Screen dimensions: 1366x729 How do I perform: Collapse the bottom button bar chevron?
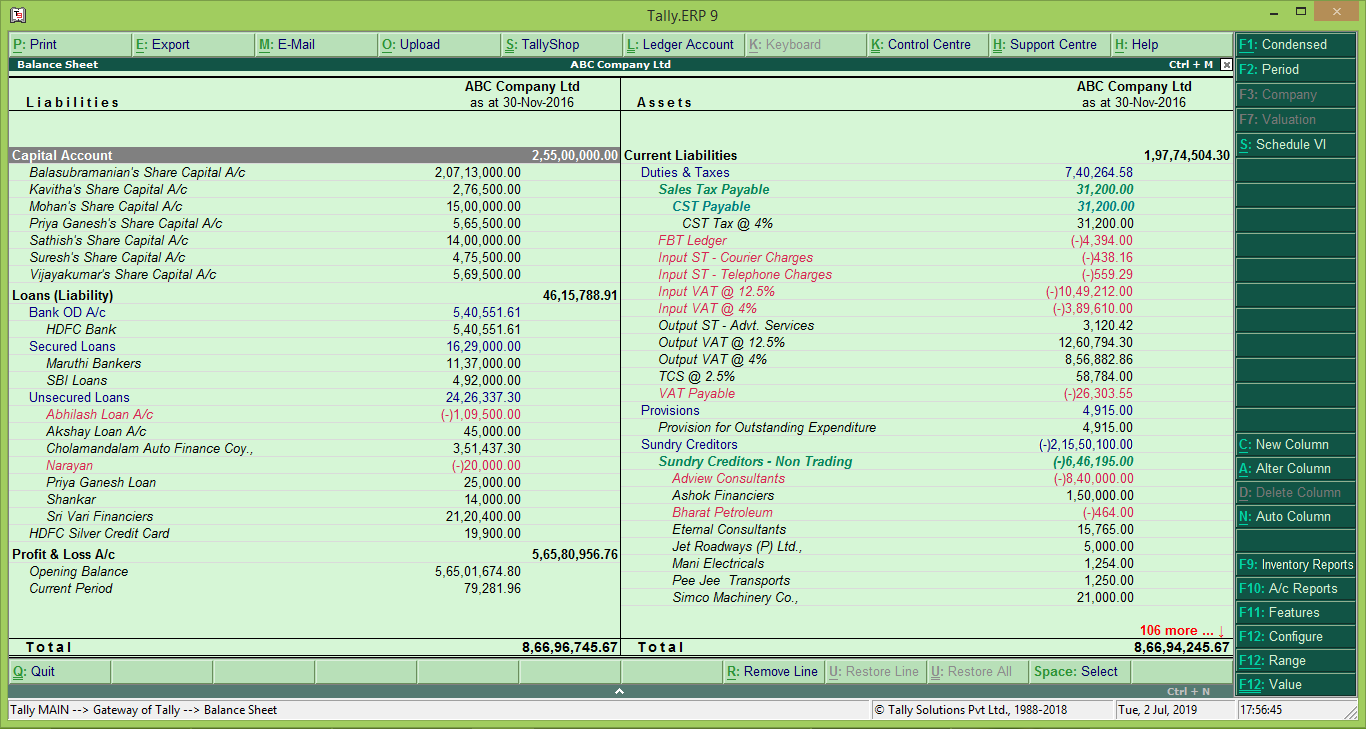[619, 689]
